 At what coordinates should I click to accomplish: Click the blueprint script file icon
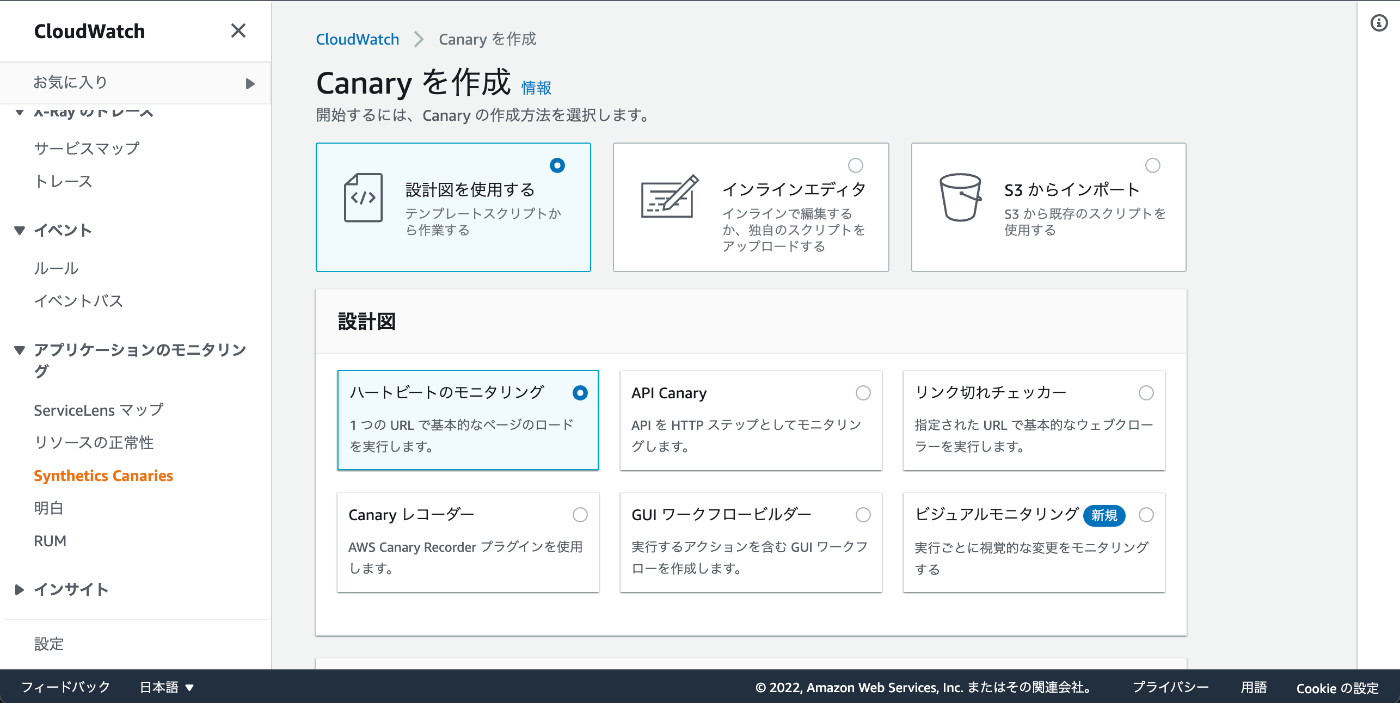[x=363, y=197]
